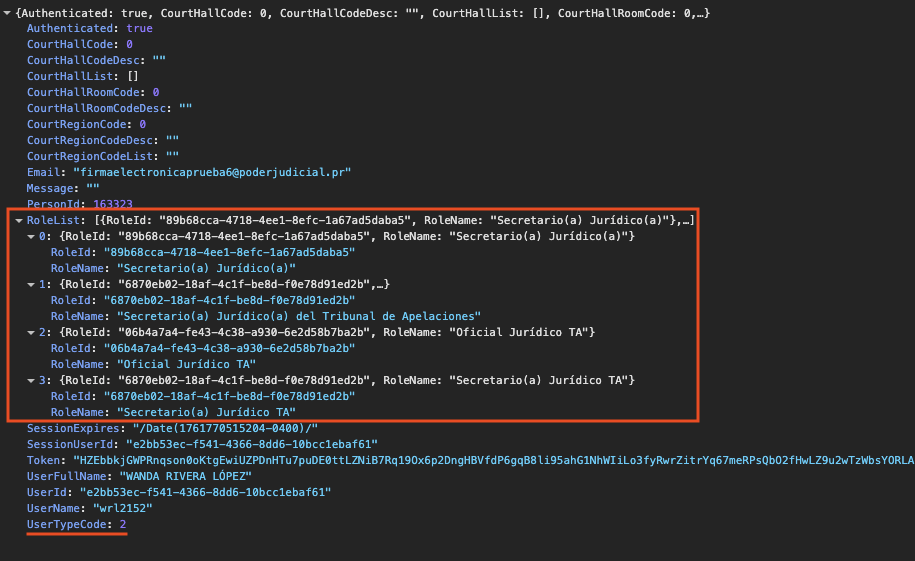Select the SessionUserId GUID string
The image size is (915, 561).
250,444
